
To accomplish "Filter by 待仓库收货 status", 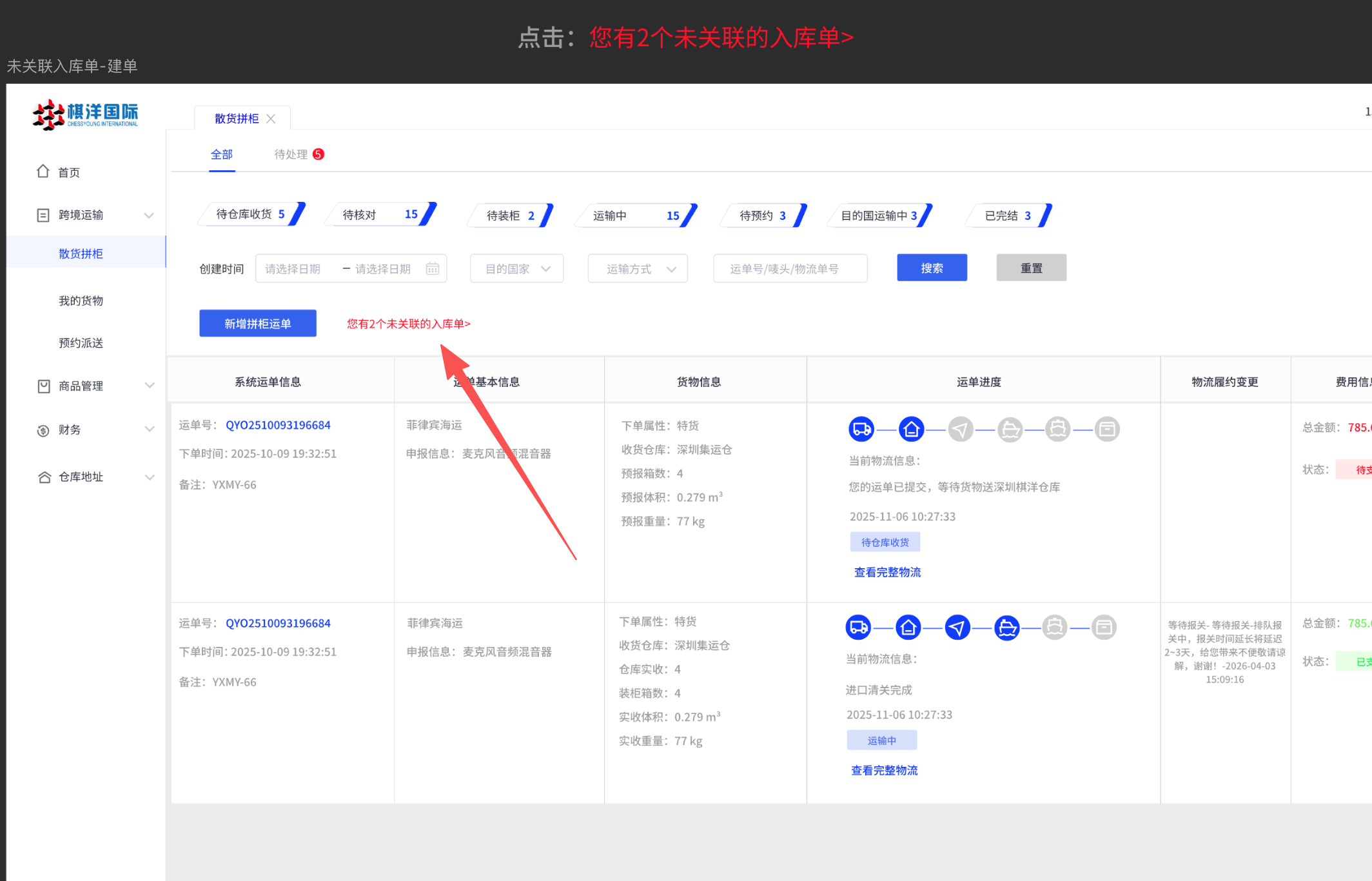I will click(251, 215).
